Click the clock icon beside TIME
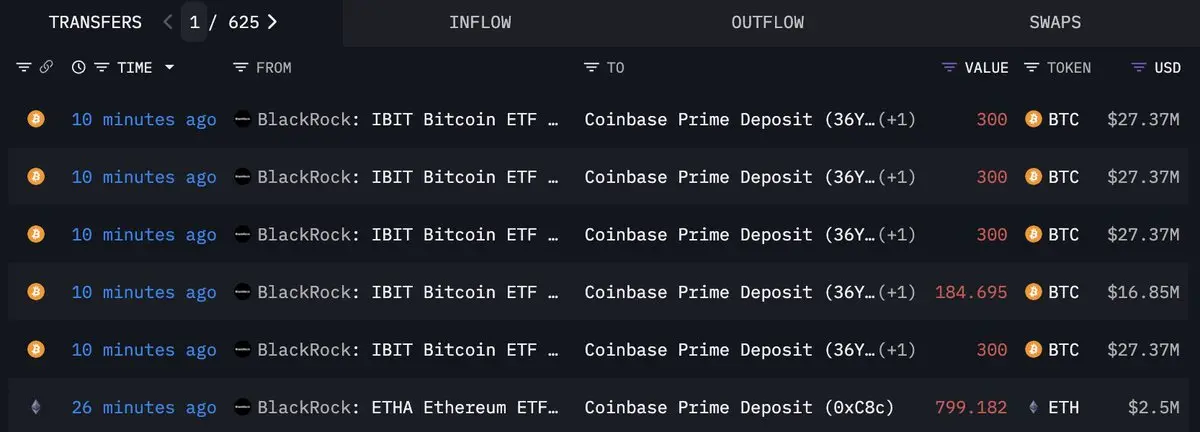 tap(79, 67)
